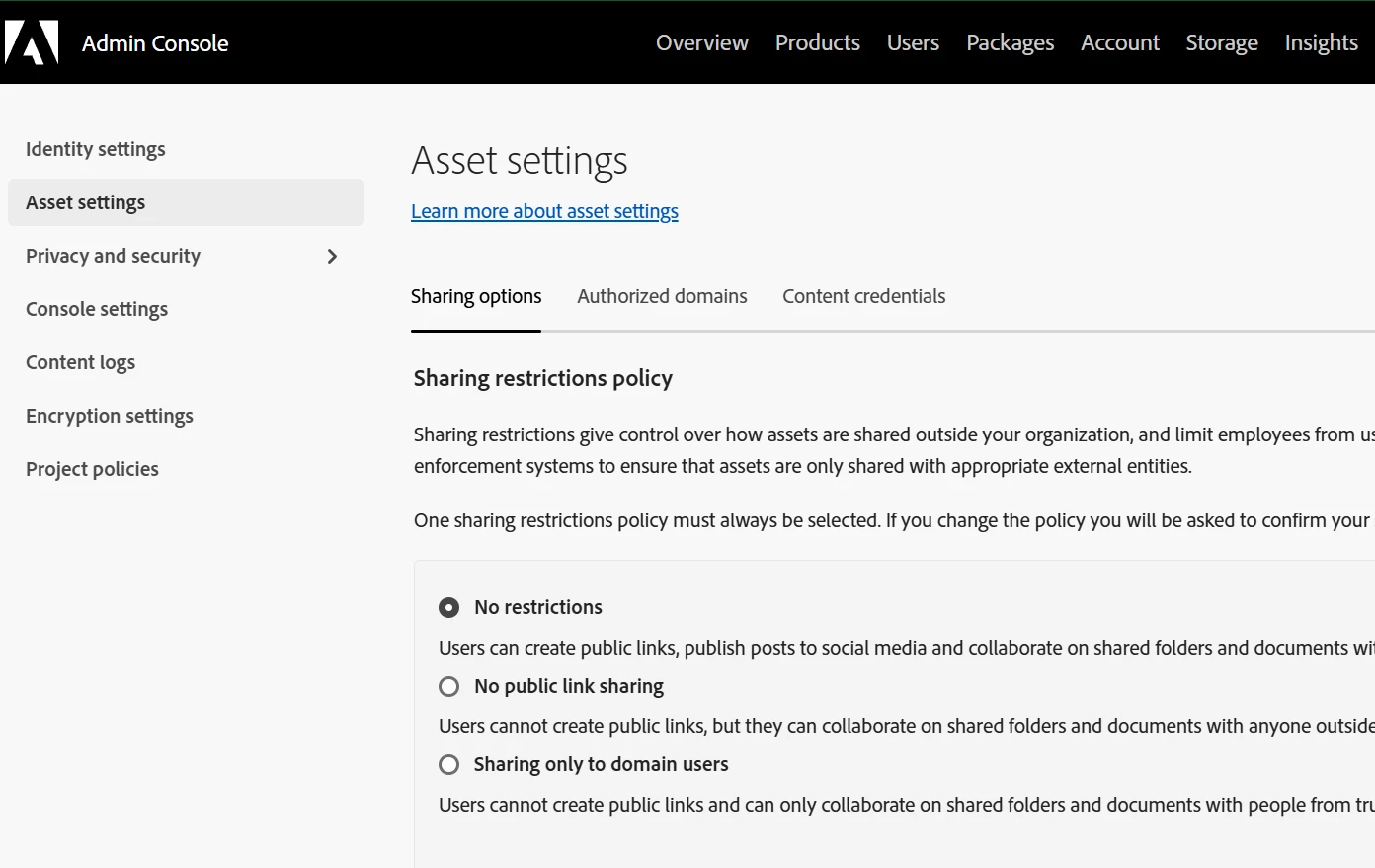Click the Adobe logo icon
This screenshot has height=868, width=1375.
32,42
